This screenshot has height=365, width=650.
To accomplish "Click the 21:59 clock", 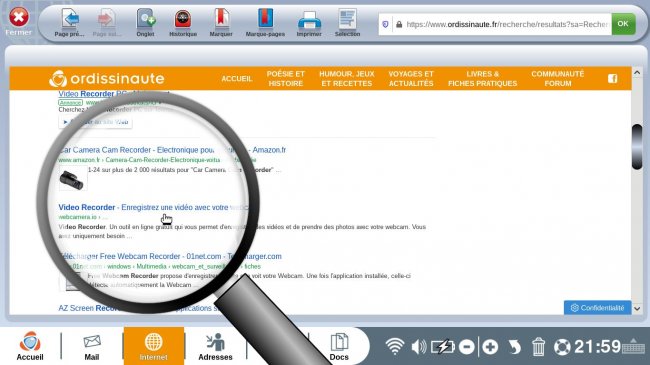I will click(597, 346).
